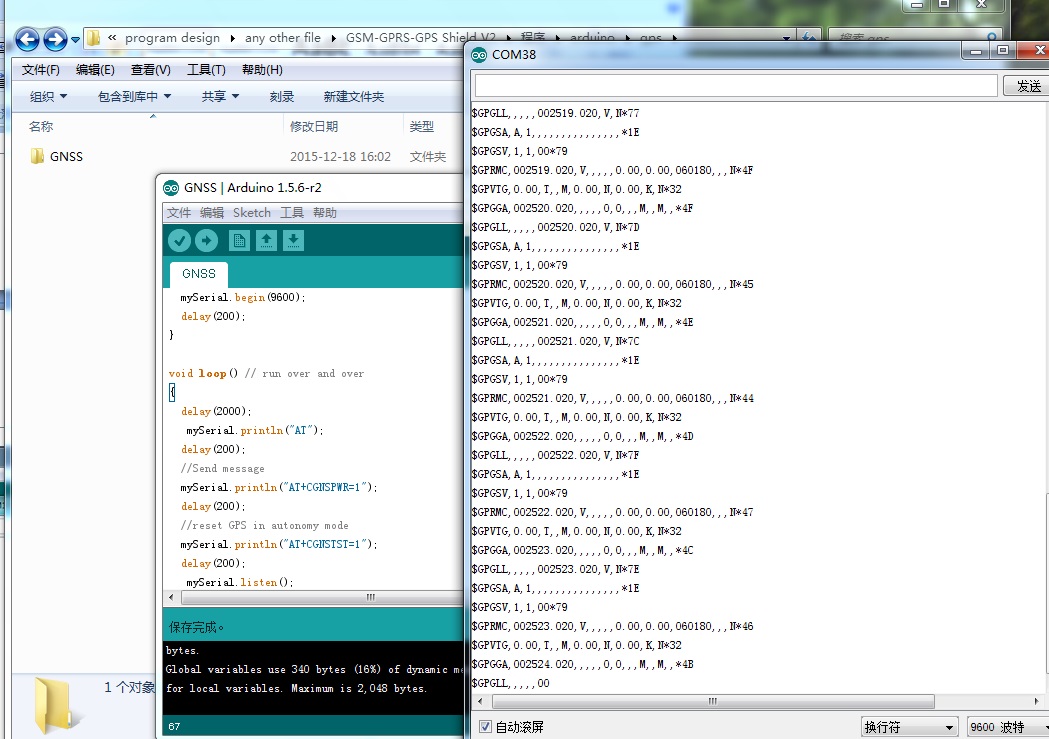1049x739 pixels.
Task: Open the 编辑 menu in Arduino IDE
Action: 212,213
